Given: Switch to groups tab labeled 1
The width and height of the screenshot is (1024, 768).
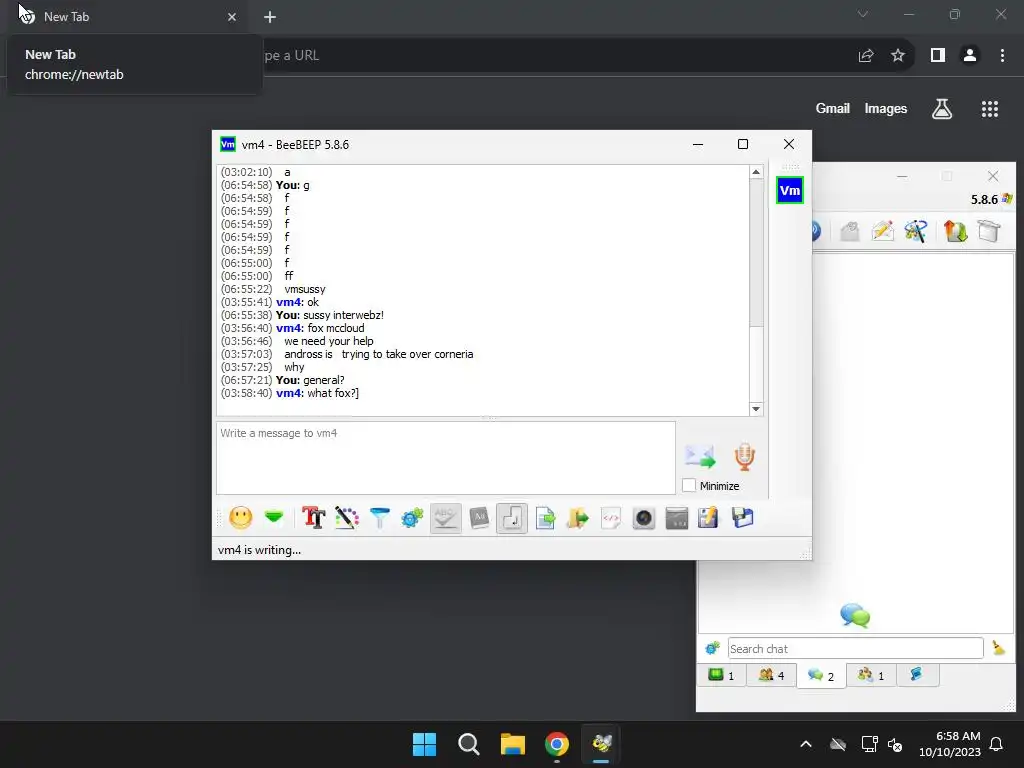Looking at the screenshot, I should point(871,675).
